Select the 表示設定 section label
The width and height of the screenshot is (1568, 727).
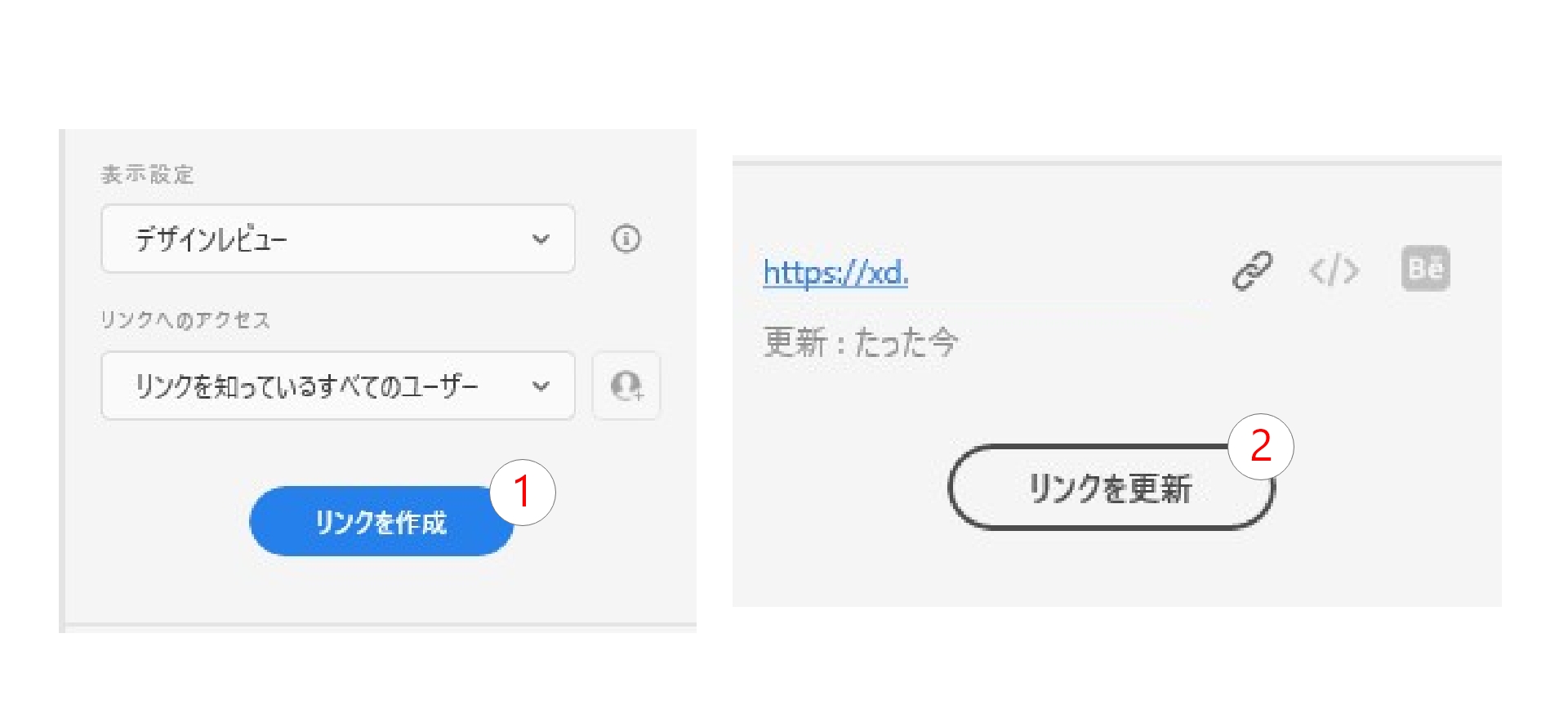tap(145, 173)
